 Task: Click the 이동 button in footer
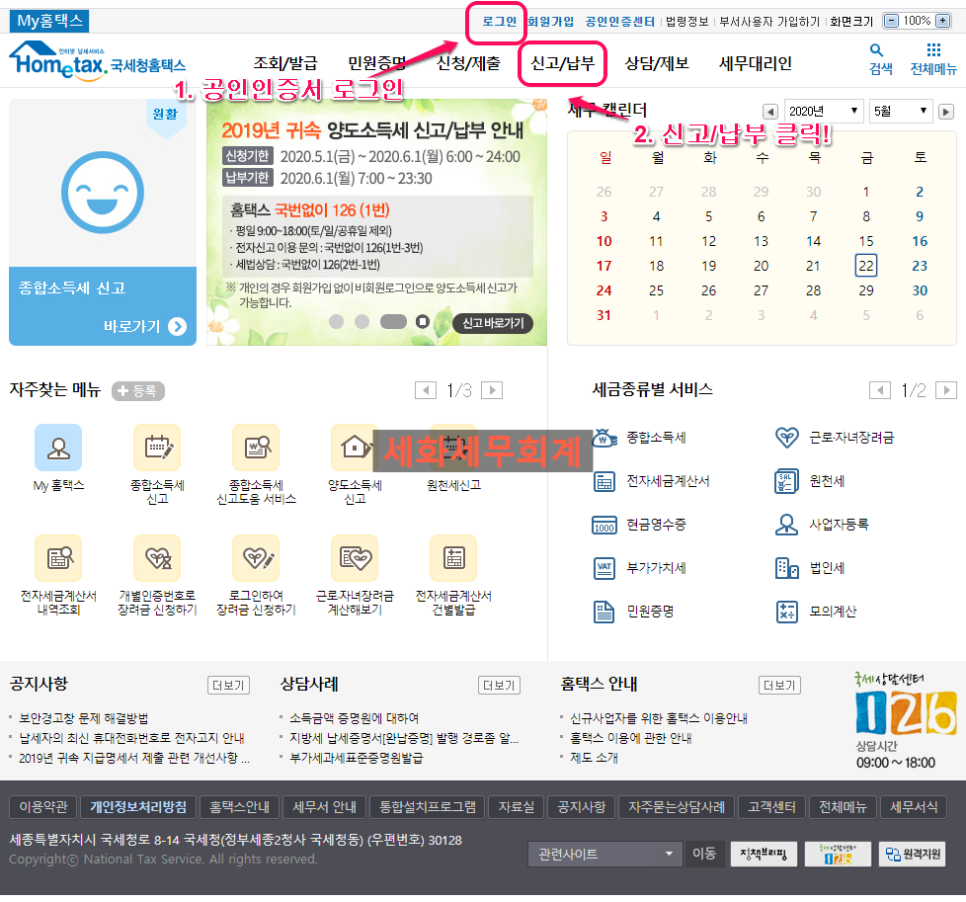(x=704, y=854)
